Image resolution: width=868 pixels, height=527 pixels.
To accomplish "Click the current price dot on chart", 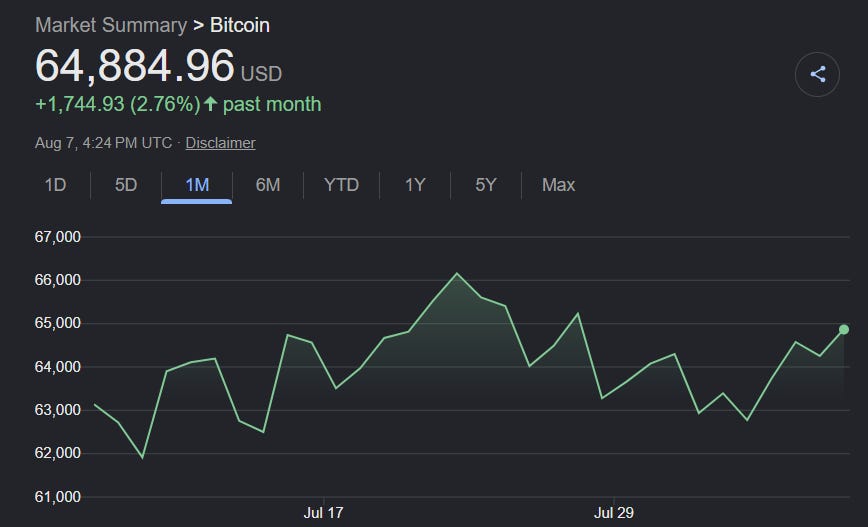I will [x=844, y=329].
